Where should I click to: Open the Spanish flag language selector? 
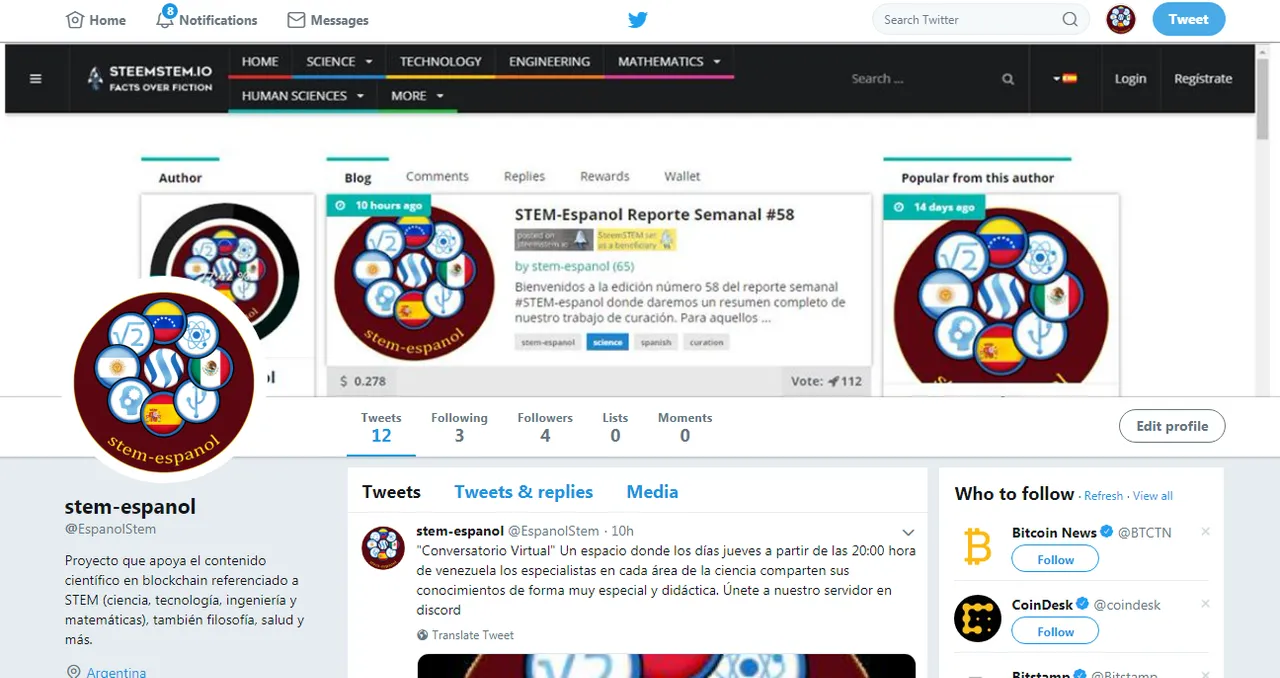1065,78
